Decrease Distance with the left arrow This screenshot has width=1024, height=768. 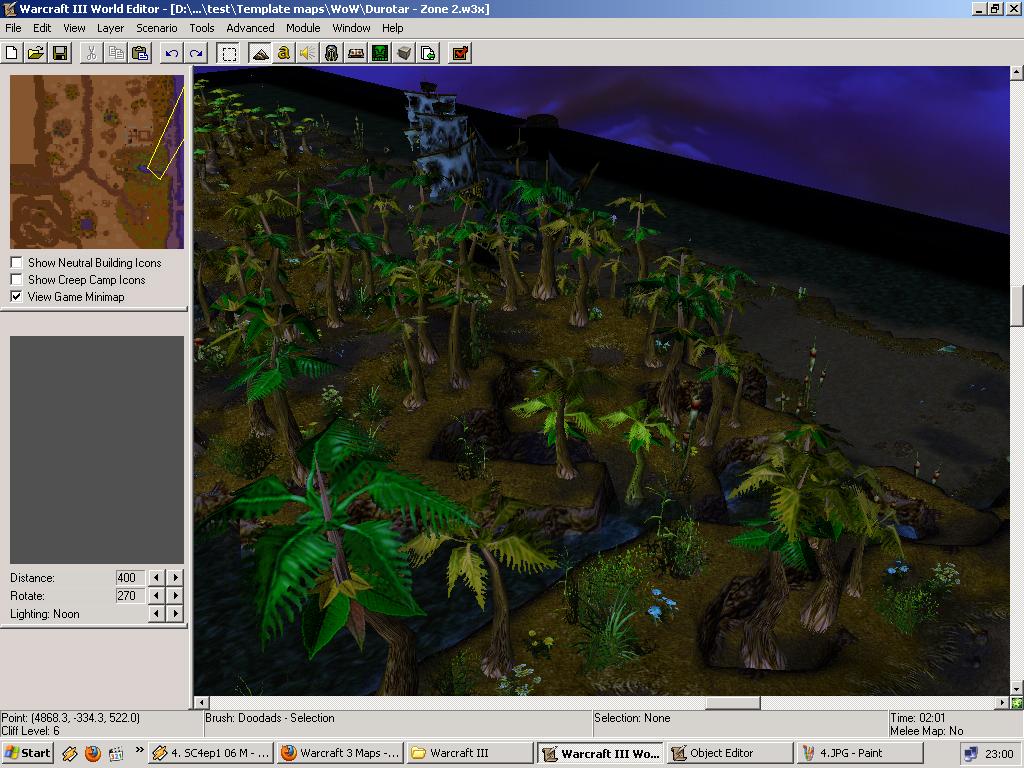(x=156, y=577)
